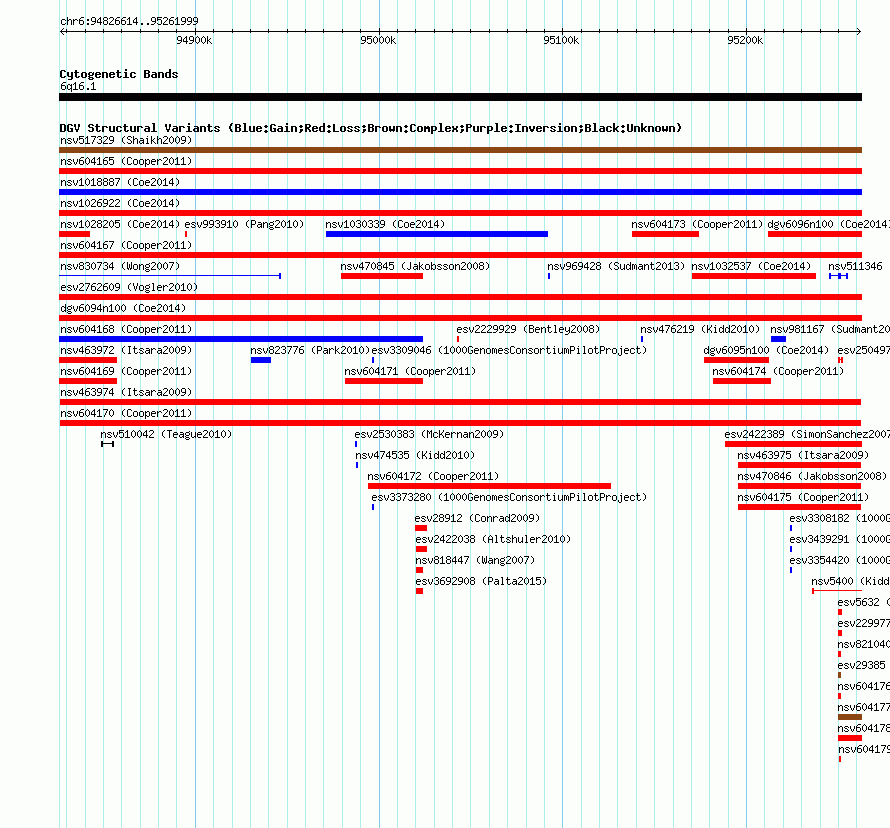The image size is (890, 828).
Task: Click nsv463972 (Itsara2009) label
Action: point(126,350)
